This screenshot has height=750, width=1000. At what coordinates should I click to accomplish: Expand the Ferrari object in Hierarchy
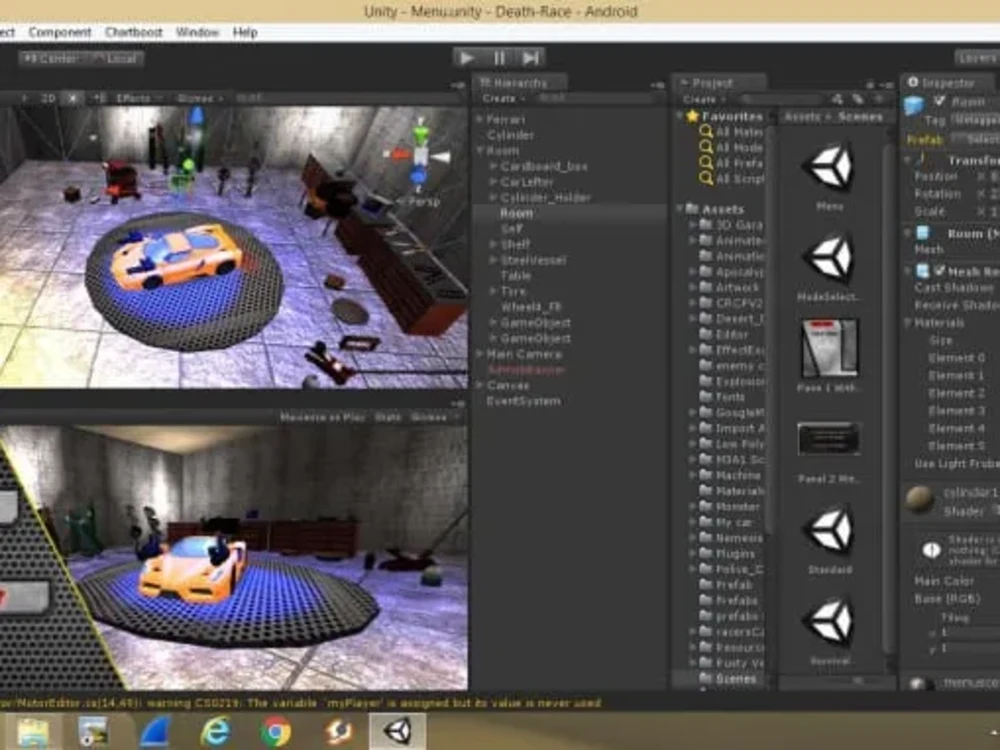pos(480,120)
